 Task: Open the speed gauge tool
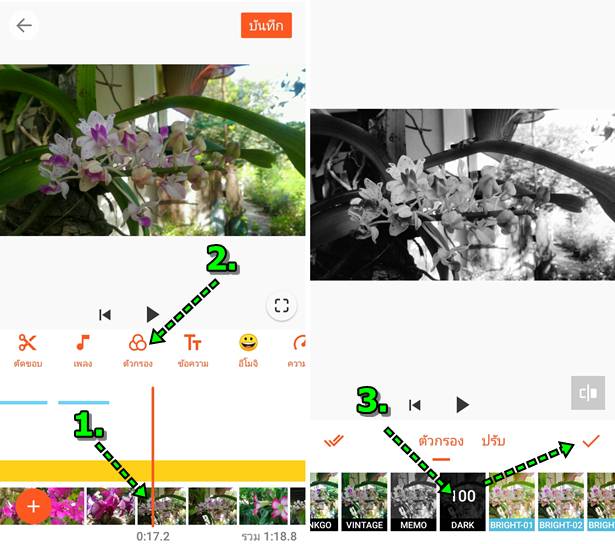[297, 350]
